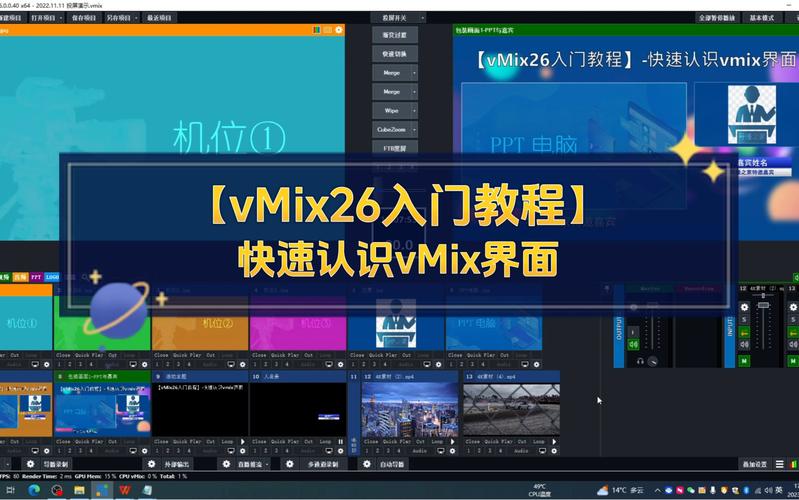Select the 4K素材 (4).mp4 fence thumbnail
Viewport: 799px width, 500px height.
click(512, 410)
